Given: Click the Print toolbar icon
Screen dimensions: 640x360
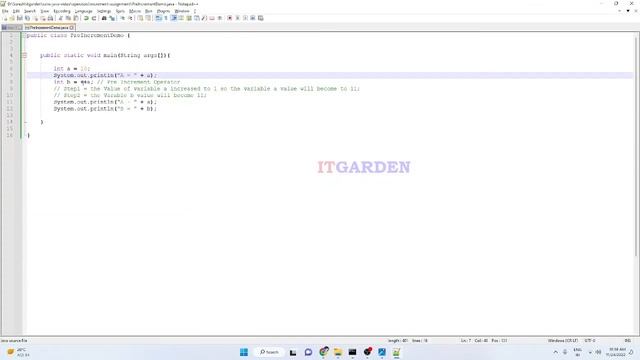Looking at the screenshot, I should coord(50,18).
